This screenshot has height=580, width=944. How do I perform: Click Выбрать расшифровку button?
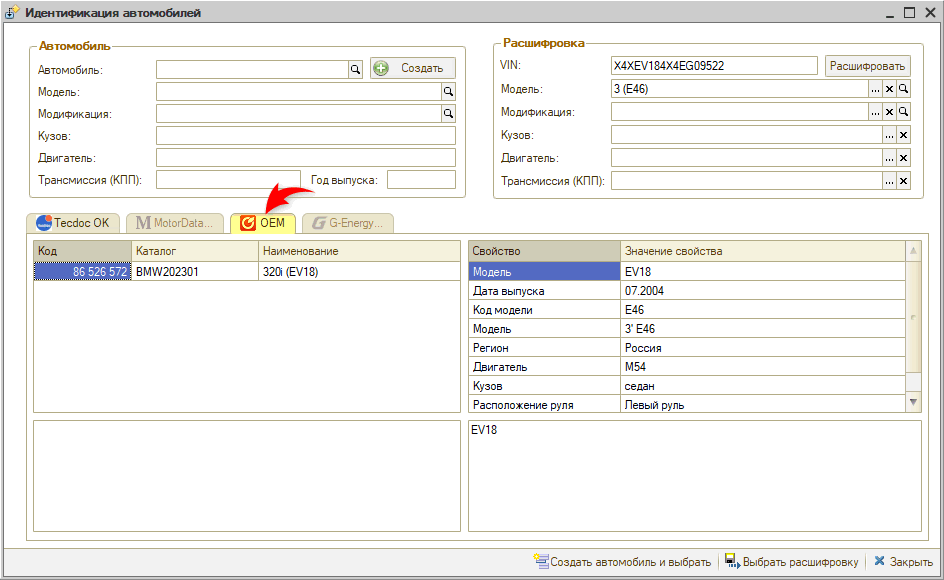791,561
